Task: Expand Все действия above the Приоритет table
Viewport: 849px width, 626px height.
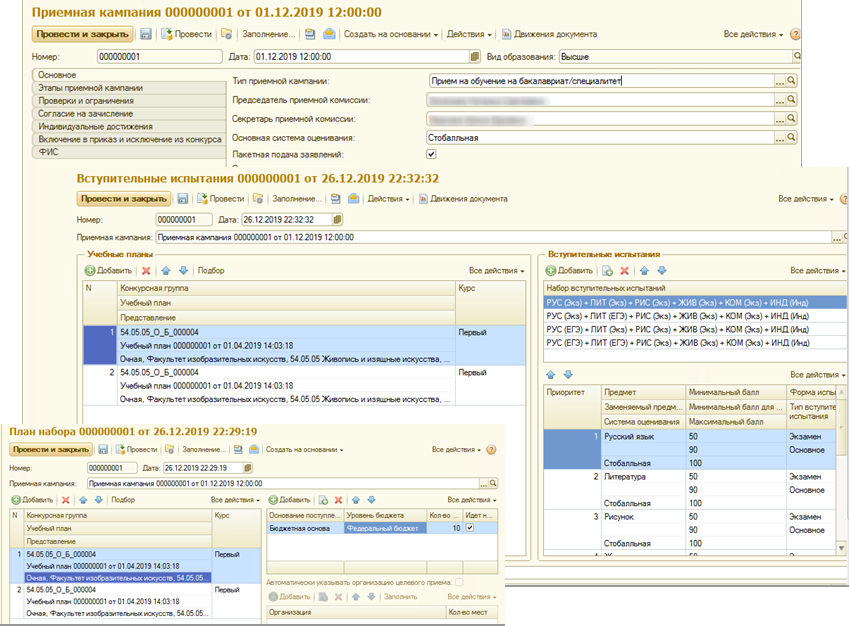Action: tap(818, 374)
